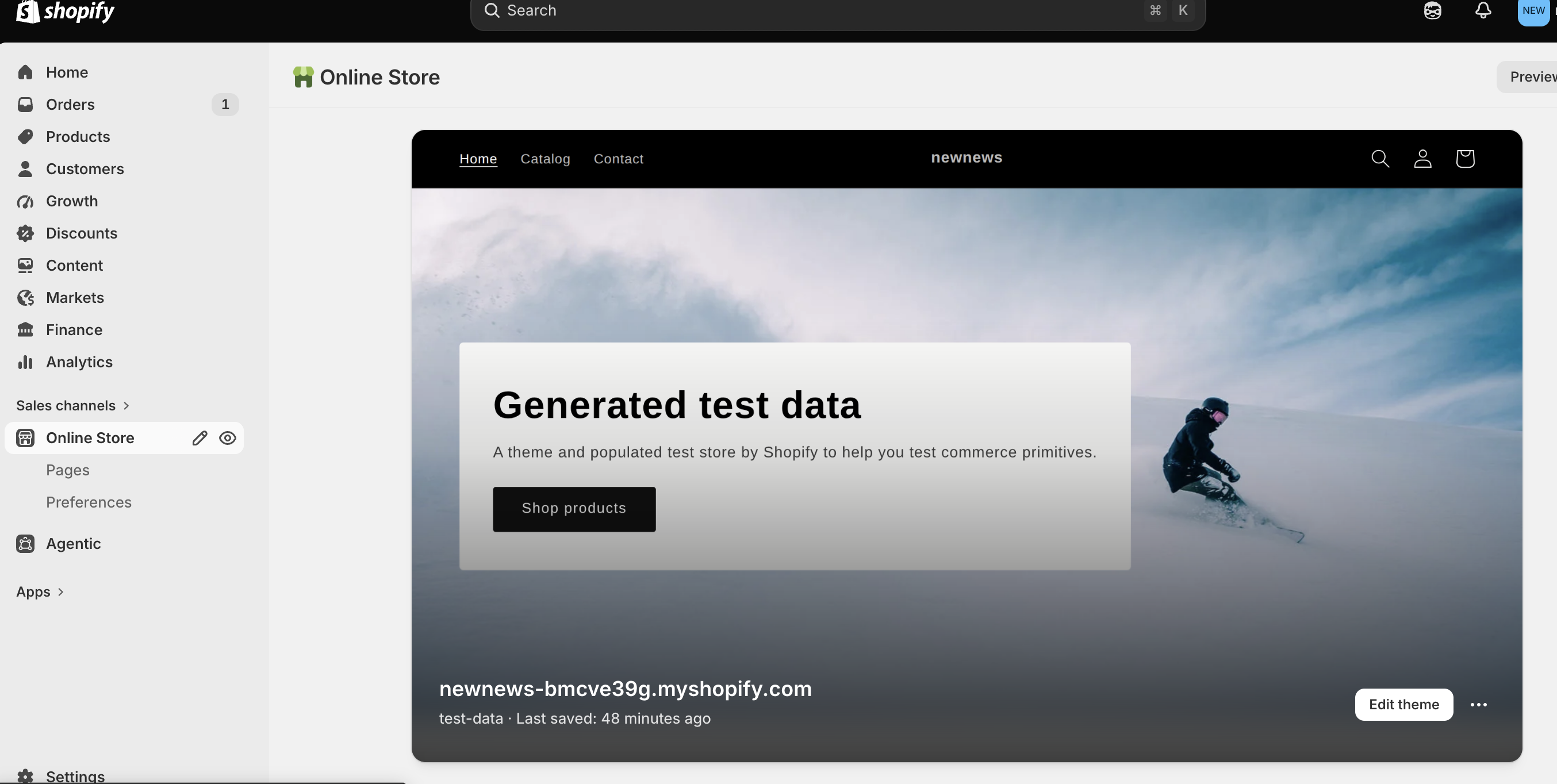Open the three-dots theme actions menu
This screenshot has width=1557, height=784.
pos(1478,704)
